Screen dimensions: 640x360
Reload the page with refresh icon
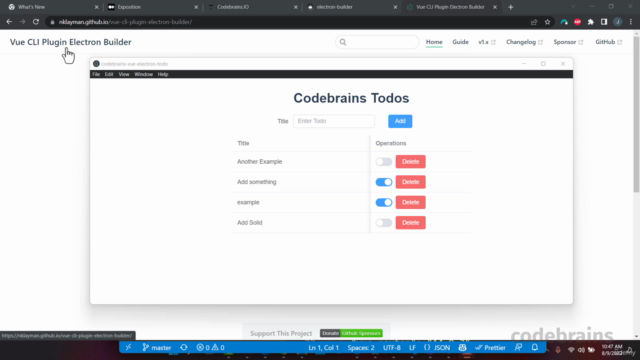click(x=36, y=22)
